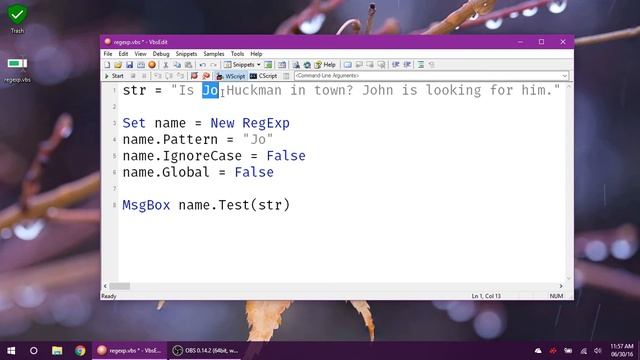
Task: Click 'RegExp' on line 3
Action: (266, 123)
